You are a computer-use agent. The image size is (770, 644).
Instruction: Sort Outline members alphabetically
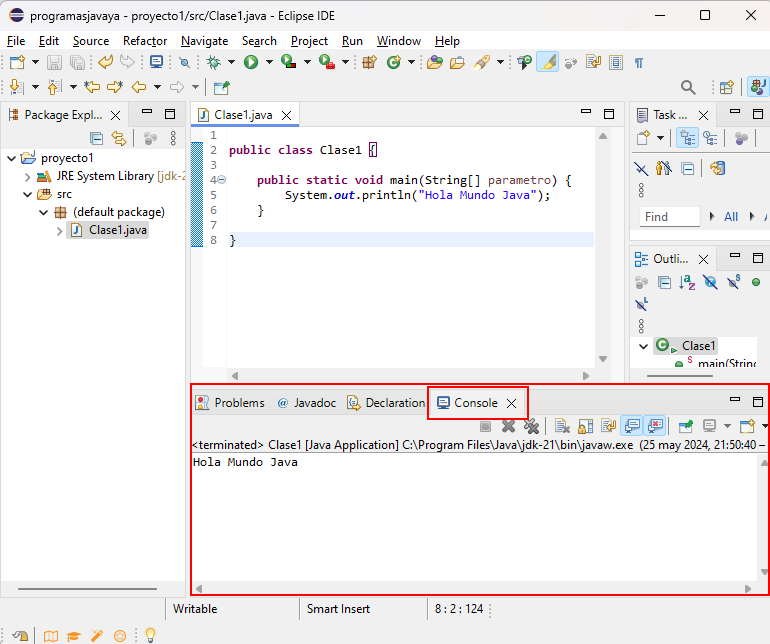tap(687, 284)
